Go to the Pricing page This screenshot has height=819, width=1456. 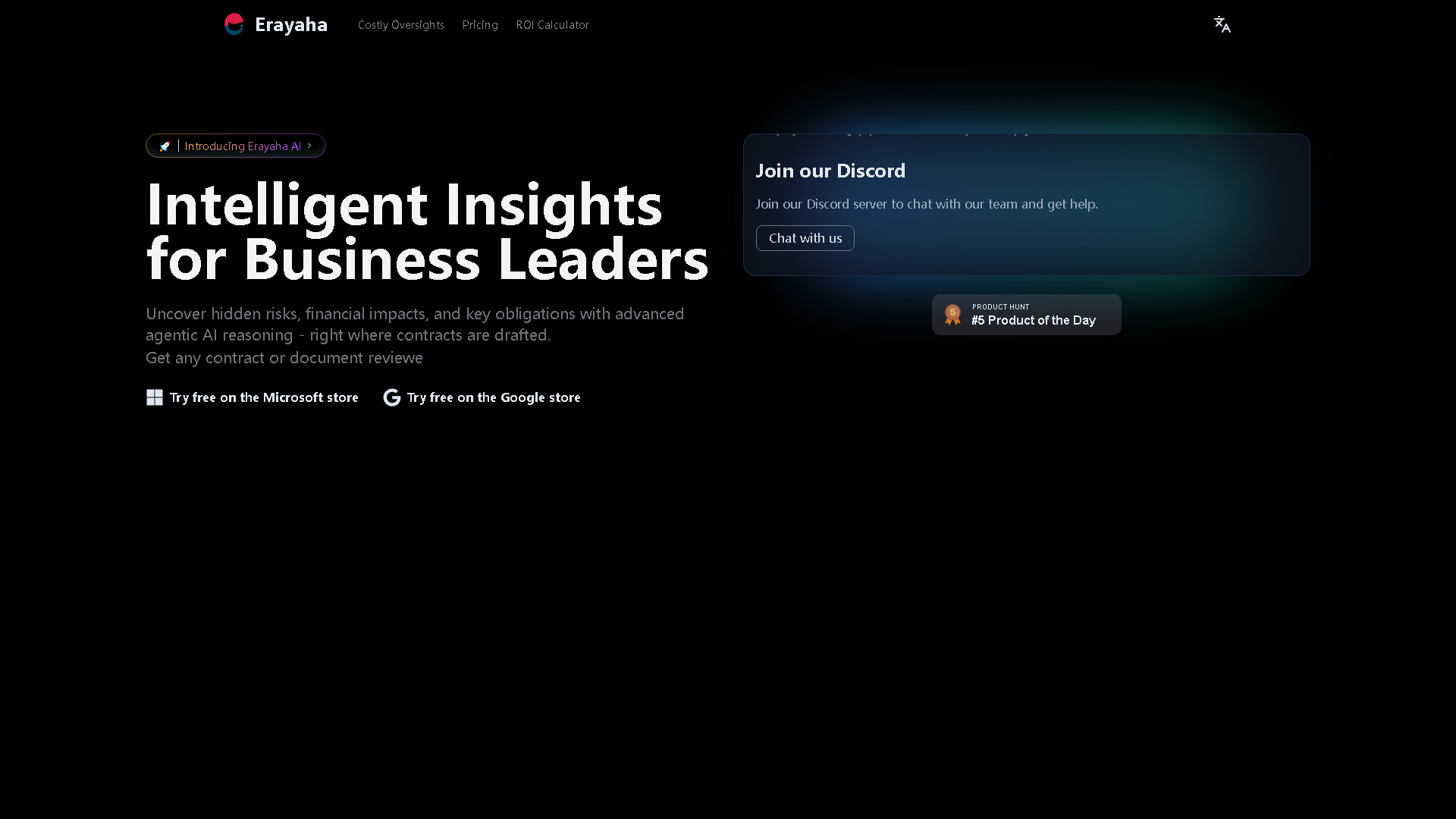coord(480,25)
